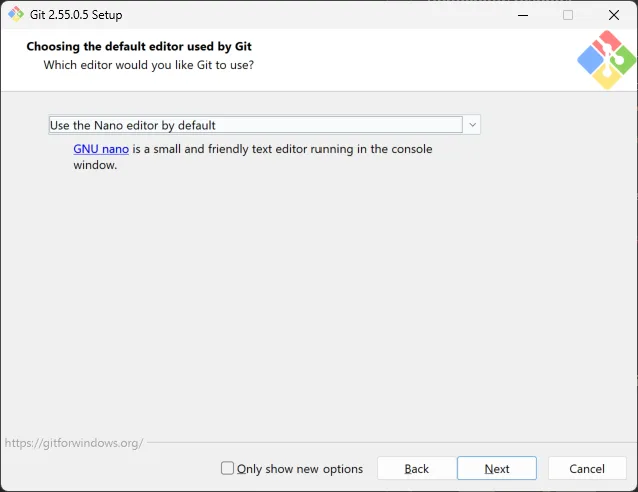Click the gitforwindows.org URL text

[74, 443]
